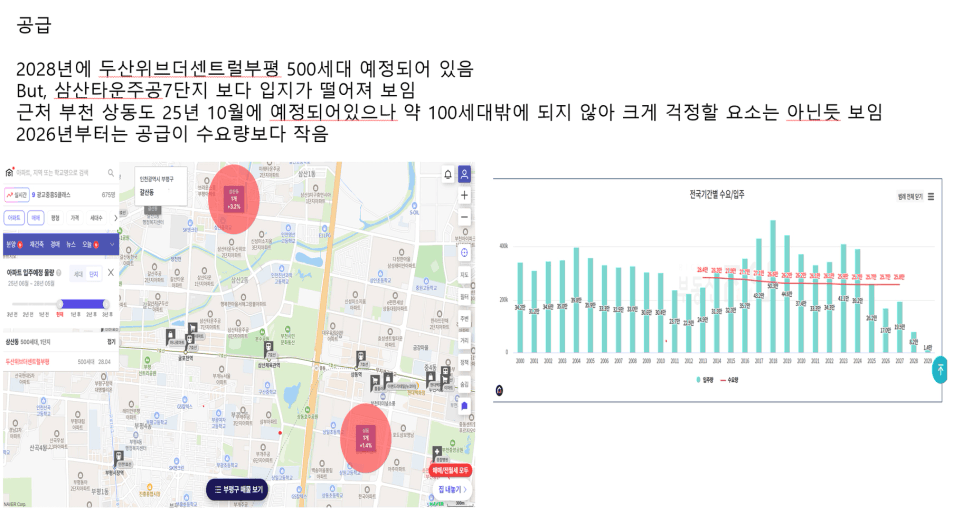Switch to 단지 view
This screenshot has width=953, height=525.
click(x=94, y=274)
